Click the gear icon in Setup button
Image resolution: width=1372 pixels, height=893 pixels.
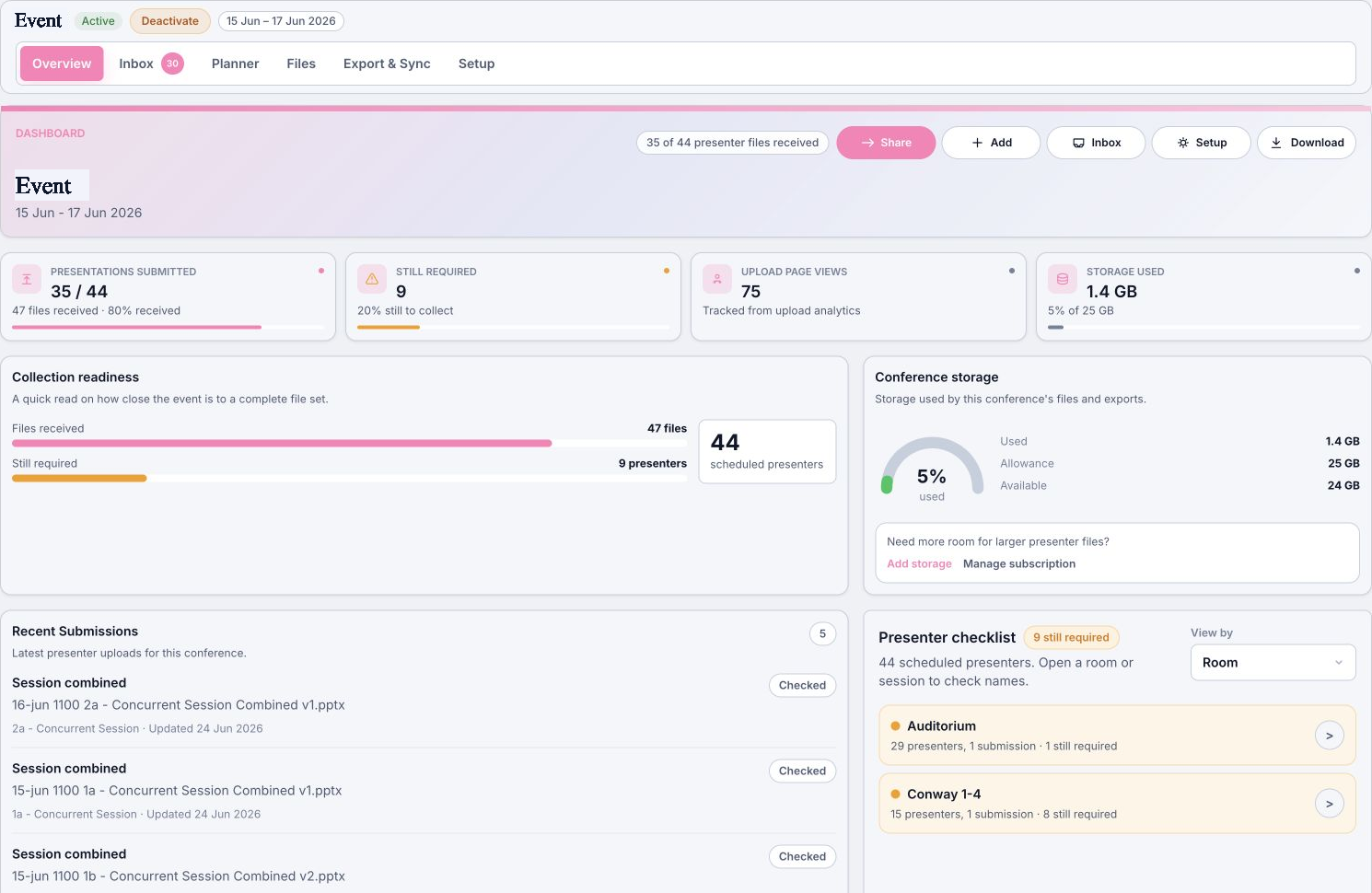1183,143
